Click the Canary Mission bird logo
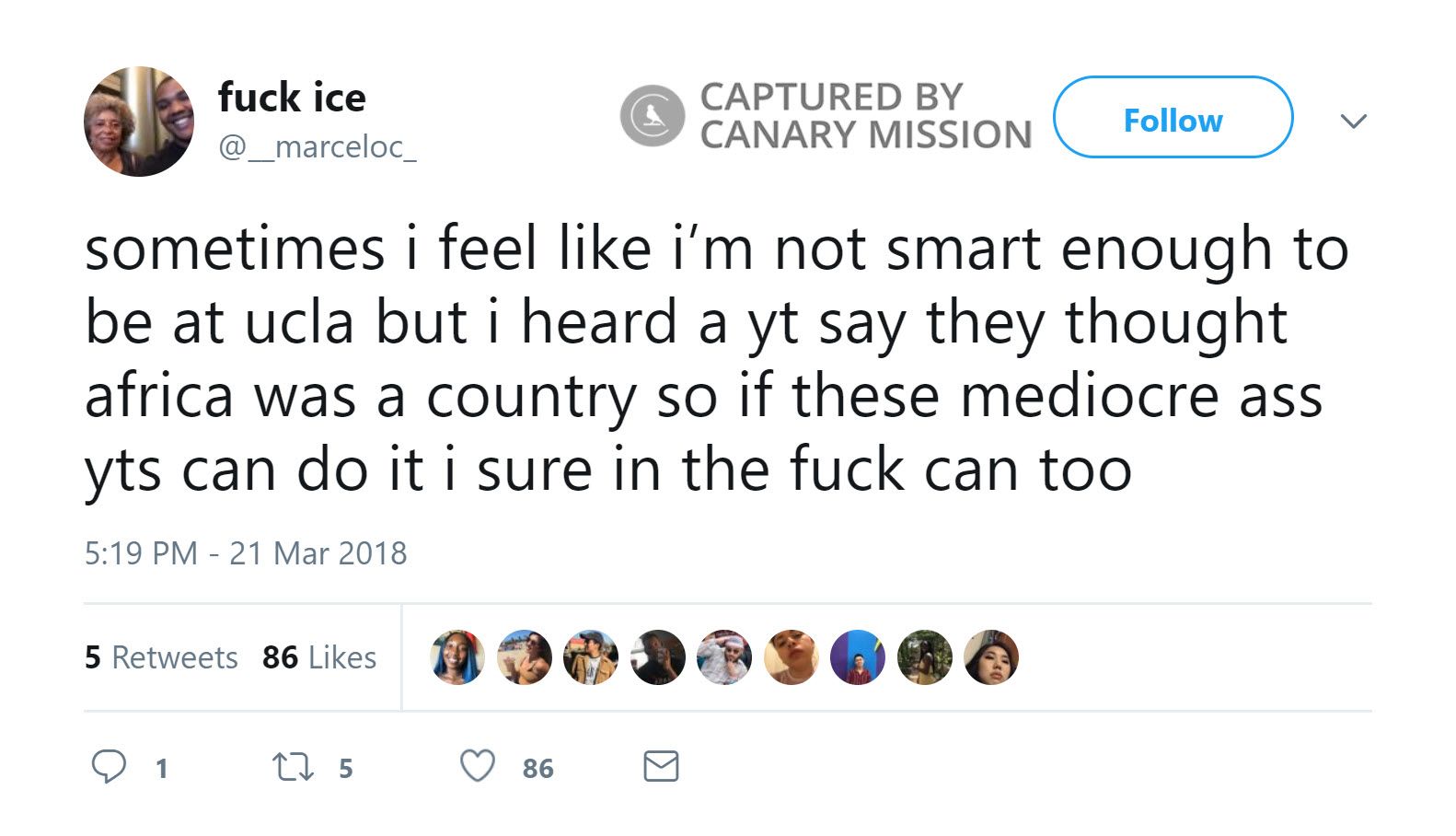The height and width of the screenshot is (836, 1456). 652,116
